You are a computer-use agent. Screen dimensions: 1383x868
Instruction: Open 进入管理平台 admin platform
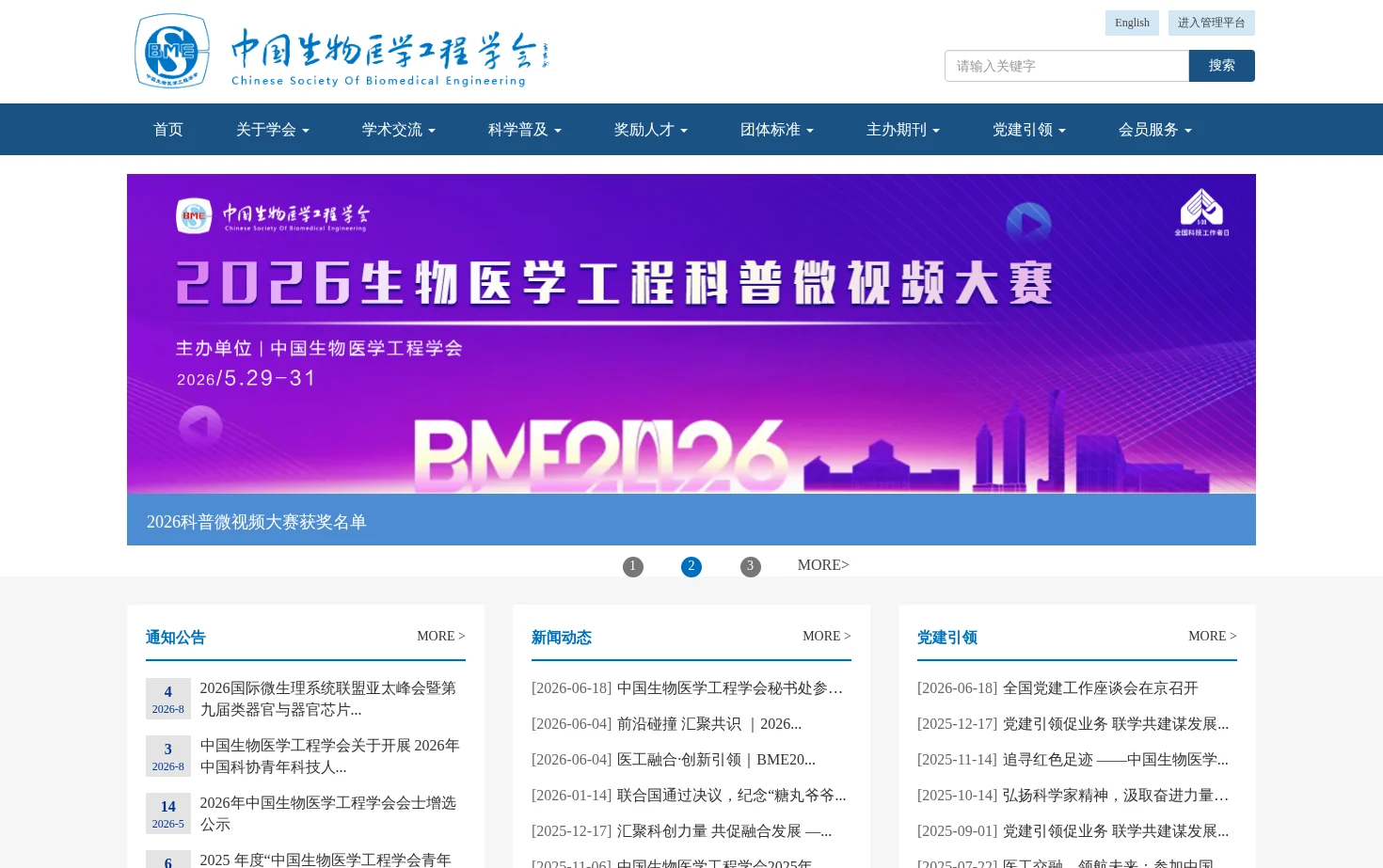[x=1212, y=23]
